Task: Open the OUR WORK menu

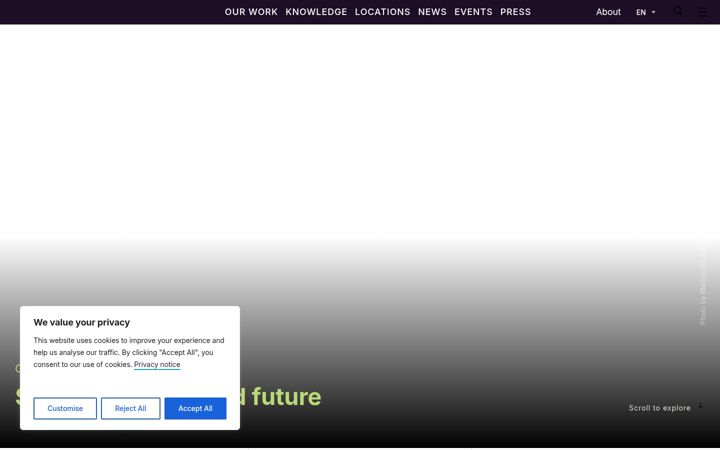Action: pyautogui.click(x=251, y=12)
